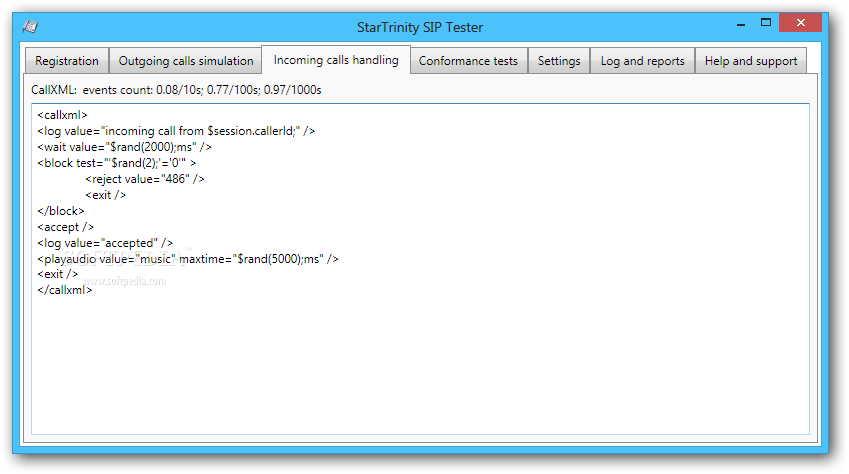Minimize the SIP Tester window
The height and width of the screenshot is (474, 849).
point(741,24)
